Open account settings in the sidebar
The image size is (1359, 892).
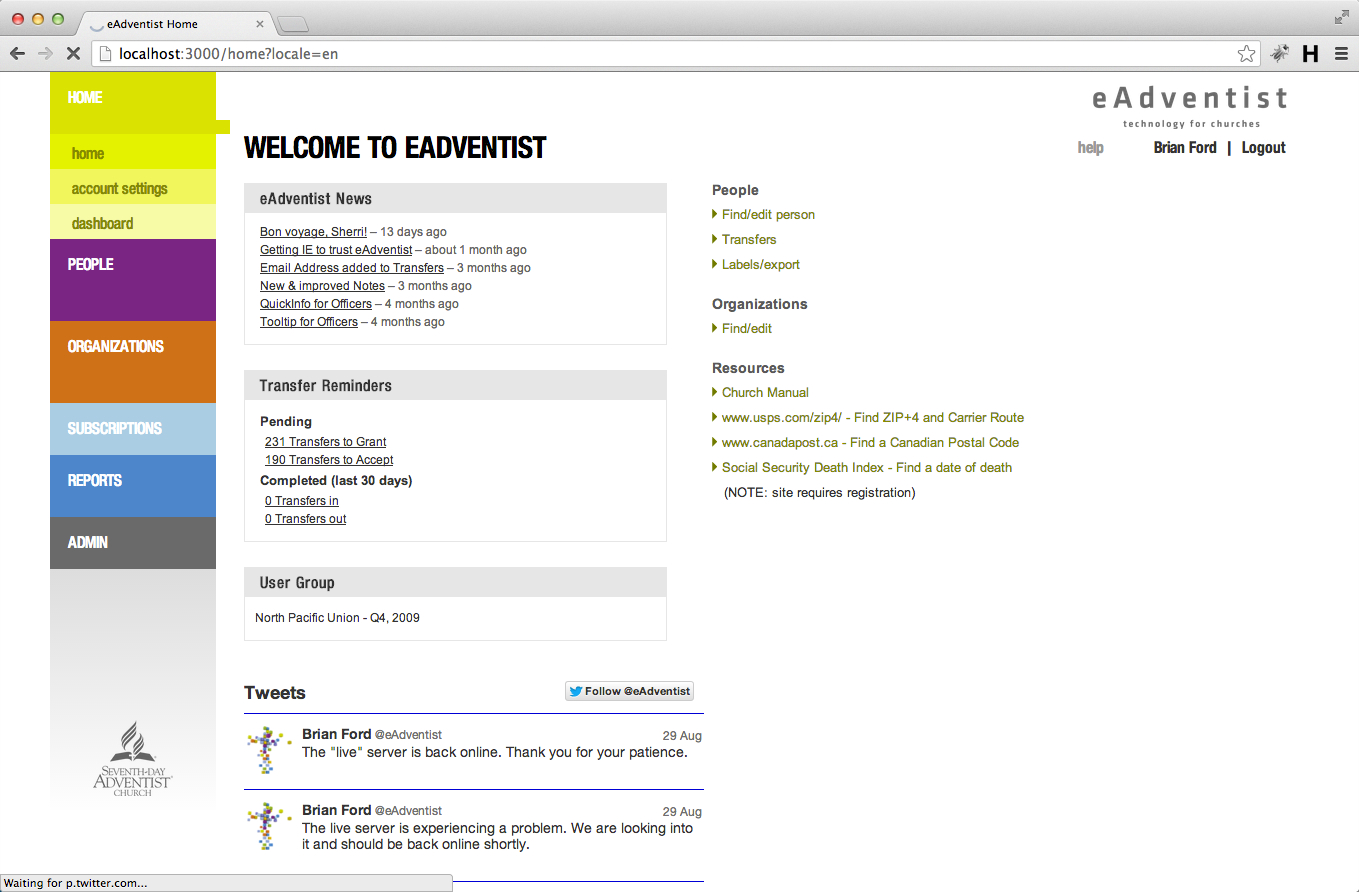(x=133, y=188)
